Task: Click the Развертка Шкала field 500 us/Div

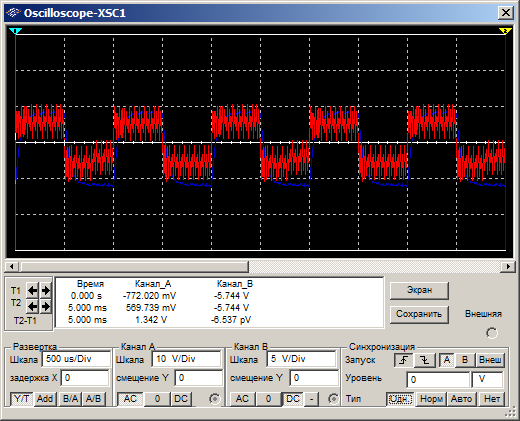Action: [x=76, y=359]
